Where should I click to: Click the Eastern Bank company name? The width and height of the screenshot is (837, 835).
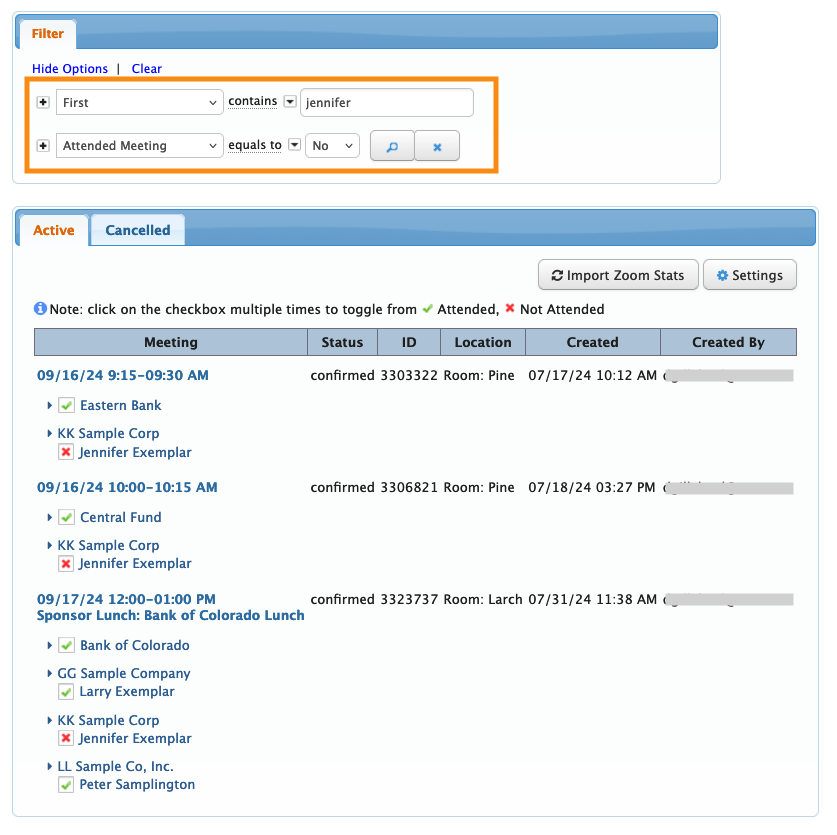tap(121, 405)
